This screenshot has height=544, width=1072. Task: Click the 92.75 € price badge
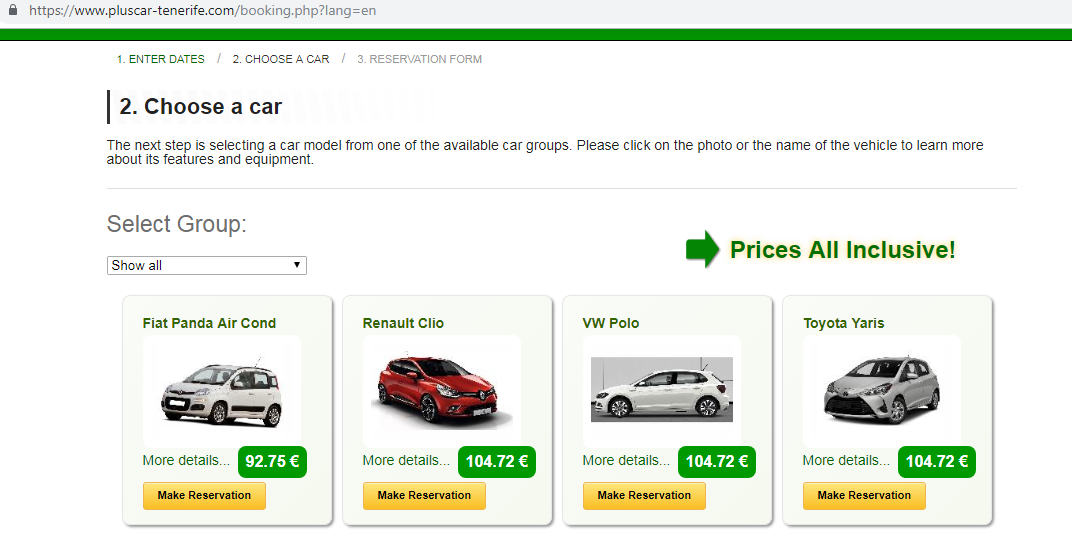(x=272, y=461)
